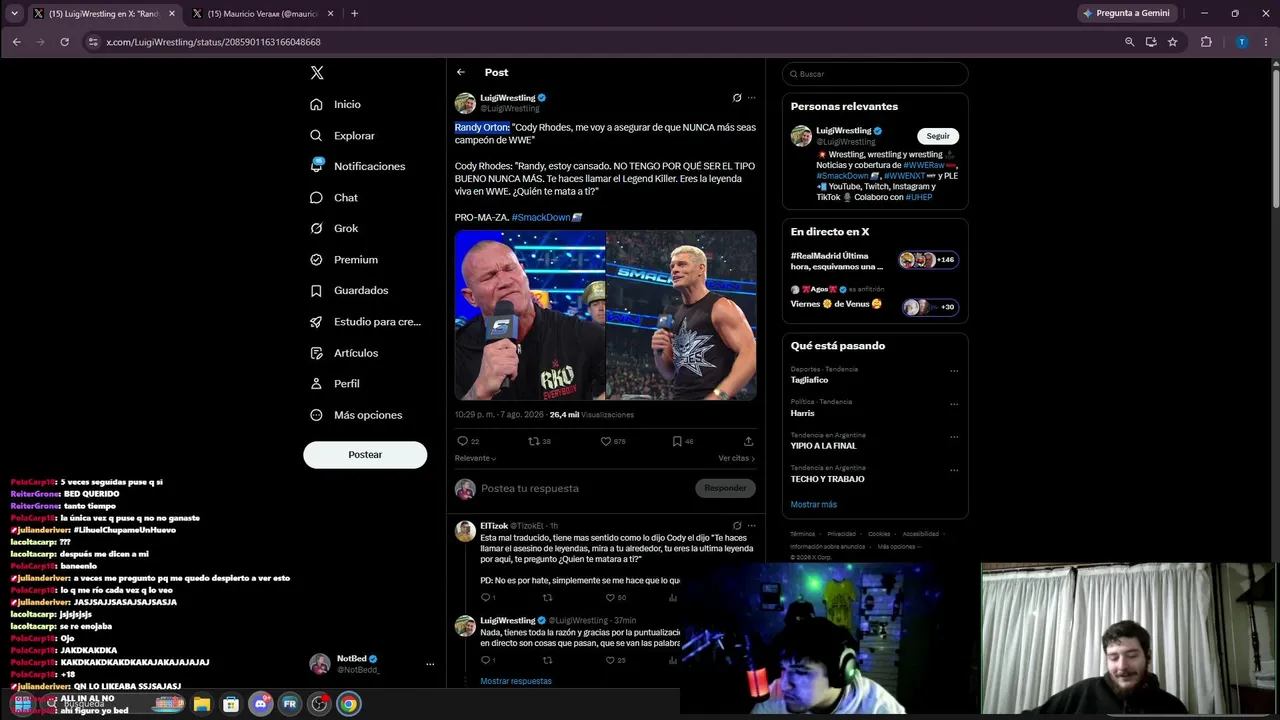The image size is (1280, 720).
Task: Open Más opciones menu in sidebar
Action: tap(356, 415)
